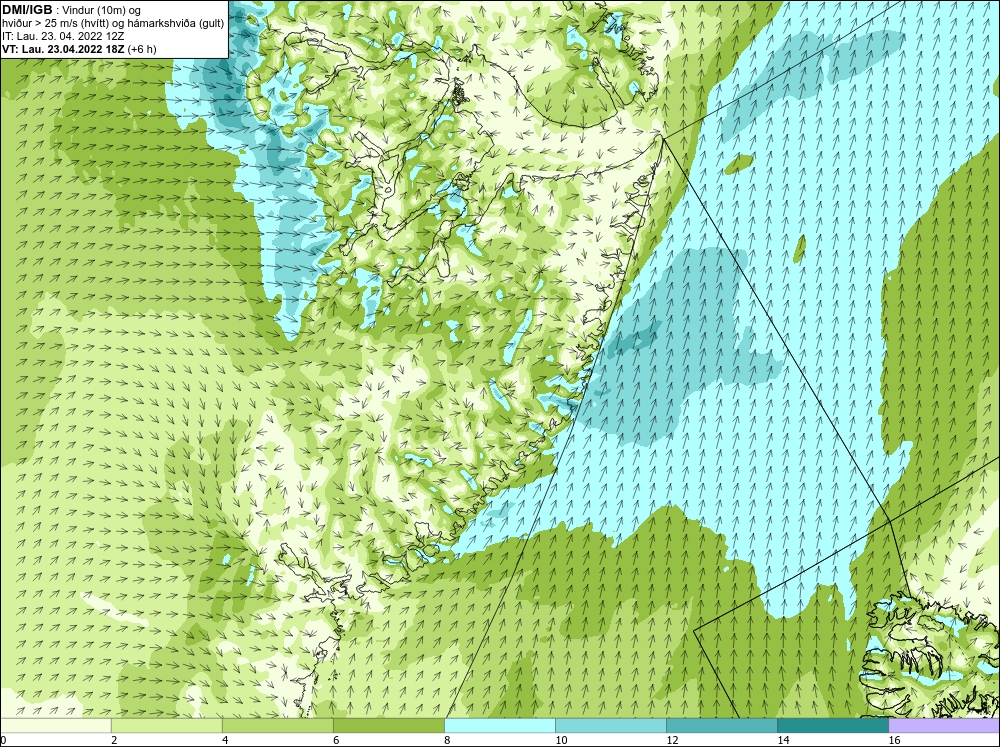Screen dimensions: 1000x747
Task: Click the 6–8 m/s dark green legend swatch
Action: pyautogui.click(x=389, y=725)
